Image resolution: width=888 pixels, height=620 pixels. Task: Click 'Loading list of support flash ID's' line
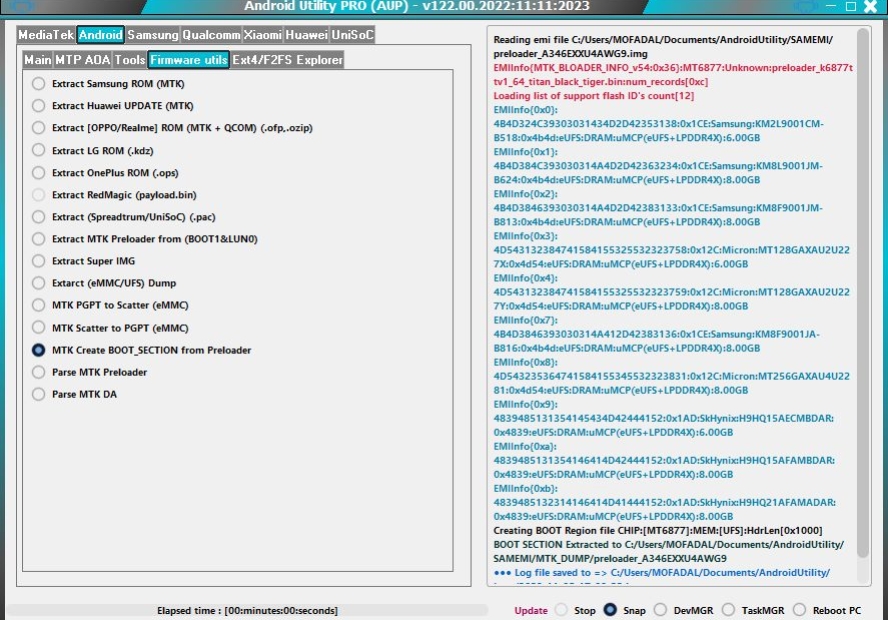(x=594, y=96)
